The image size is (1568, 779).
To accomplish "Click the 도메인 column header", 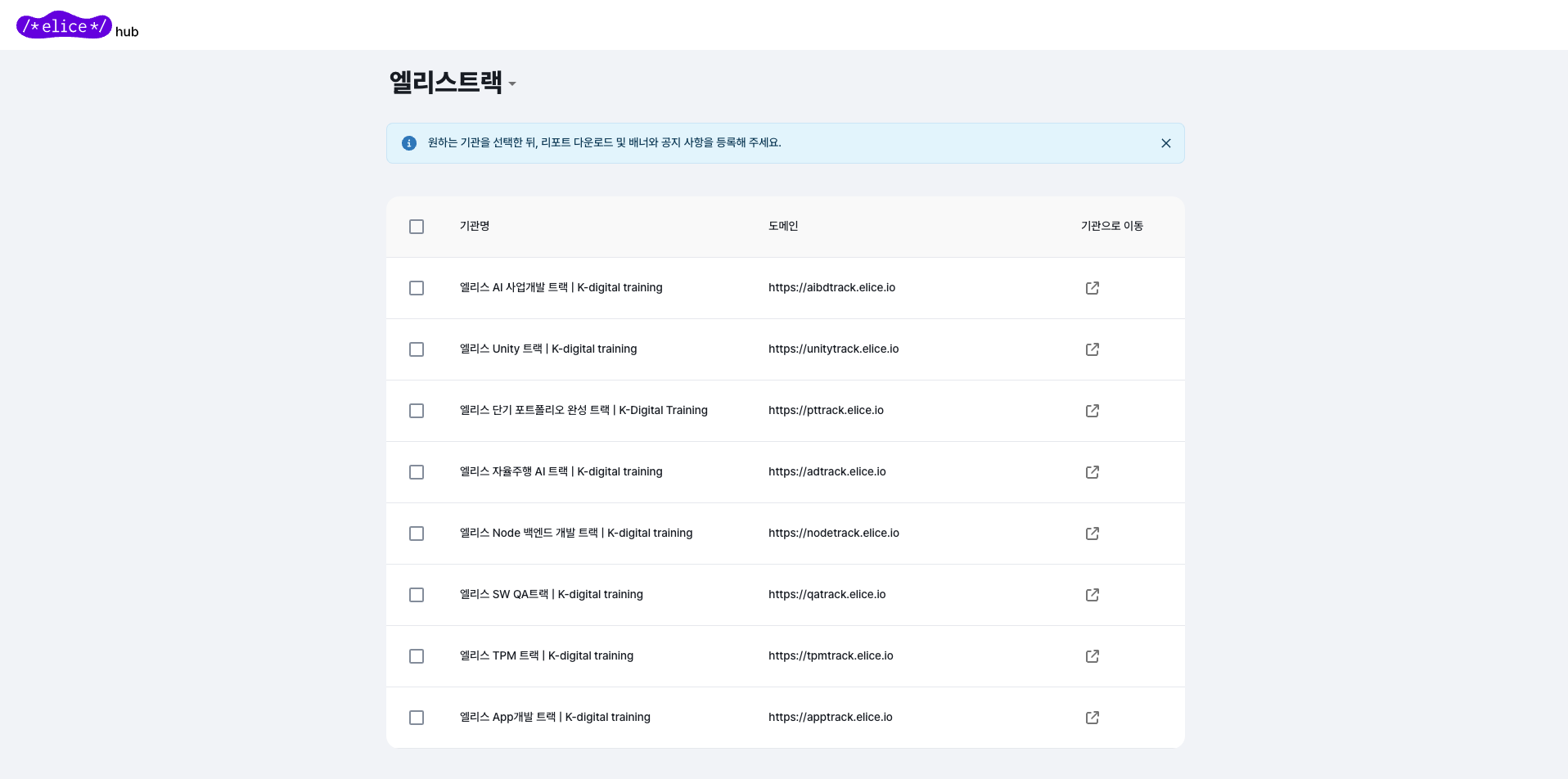I will coord(783,226).
